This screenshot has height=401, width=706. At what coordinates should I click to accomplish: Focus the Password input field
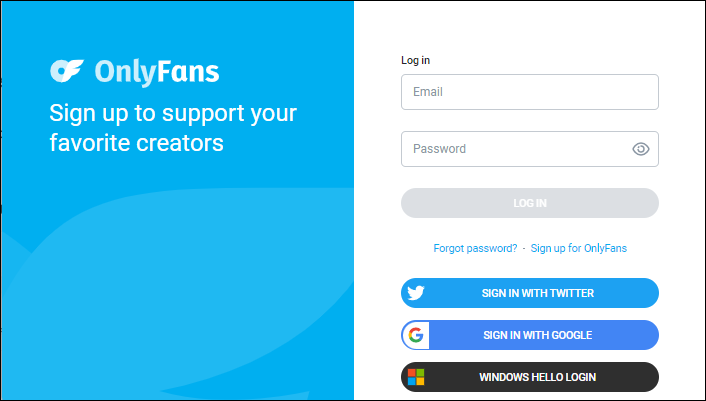coord(530,149)
